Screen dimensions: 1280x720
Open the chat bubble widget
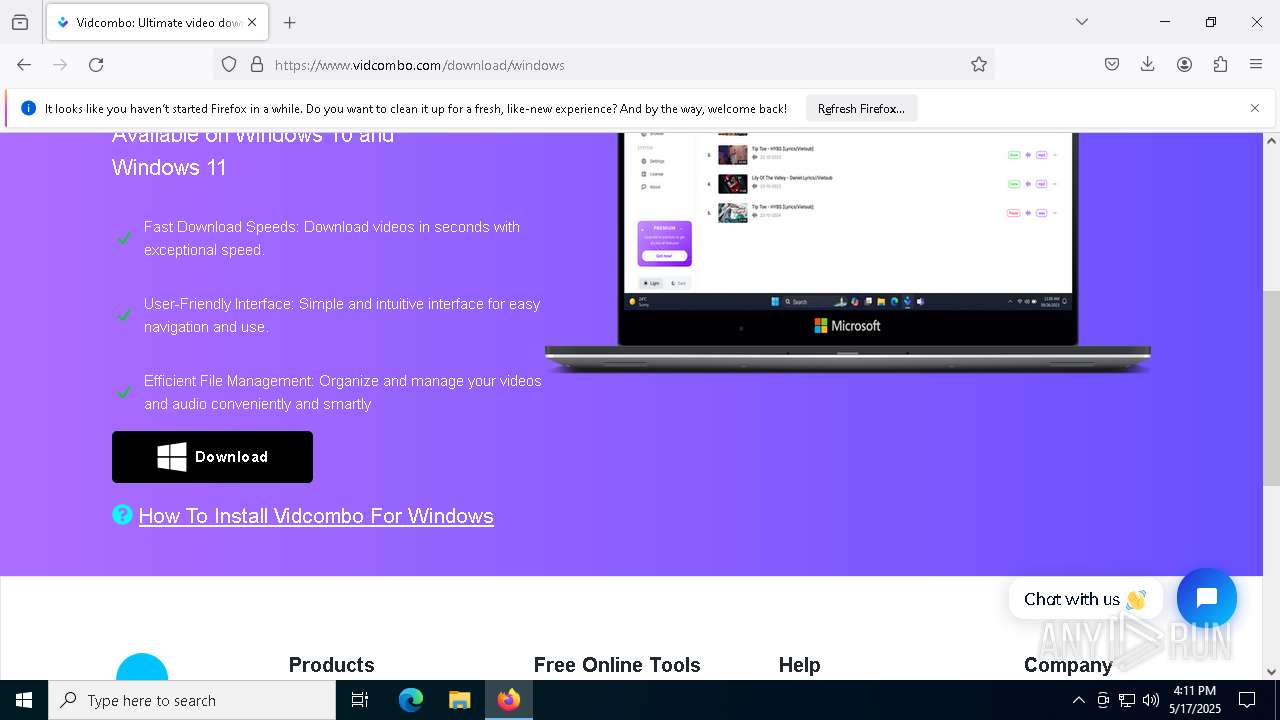tap(1207, 598)
